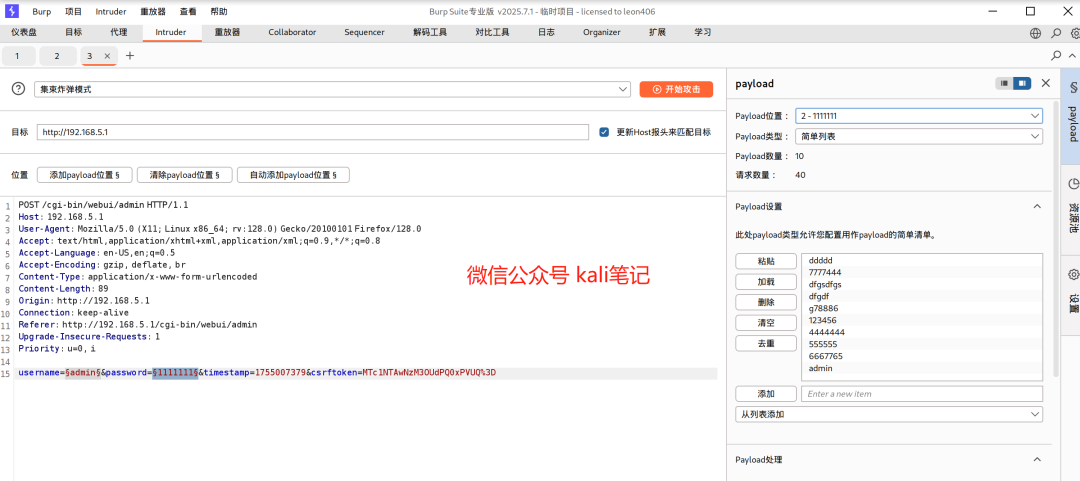Click the §admin§ payload position in request
The width and height of the screenshot is (1080, 481).
(83, 373)
